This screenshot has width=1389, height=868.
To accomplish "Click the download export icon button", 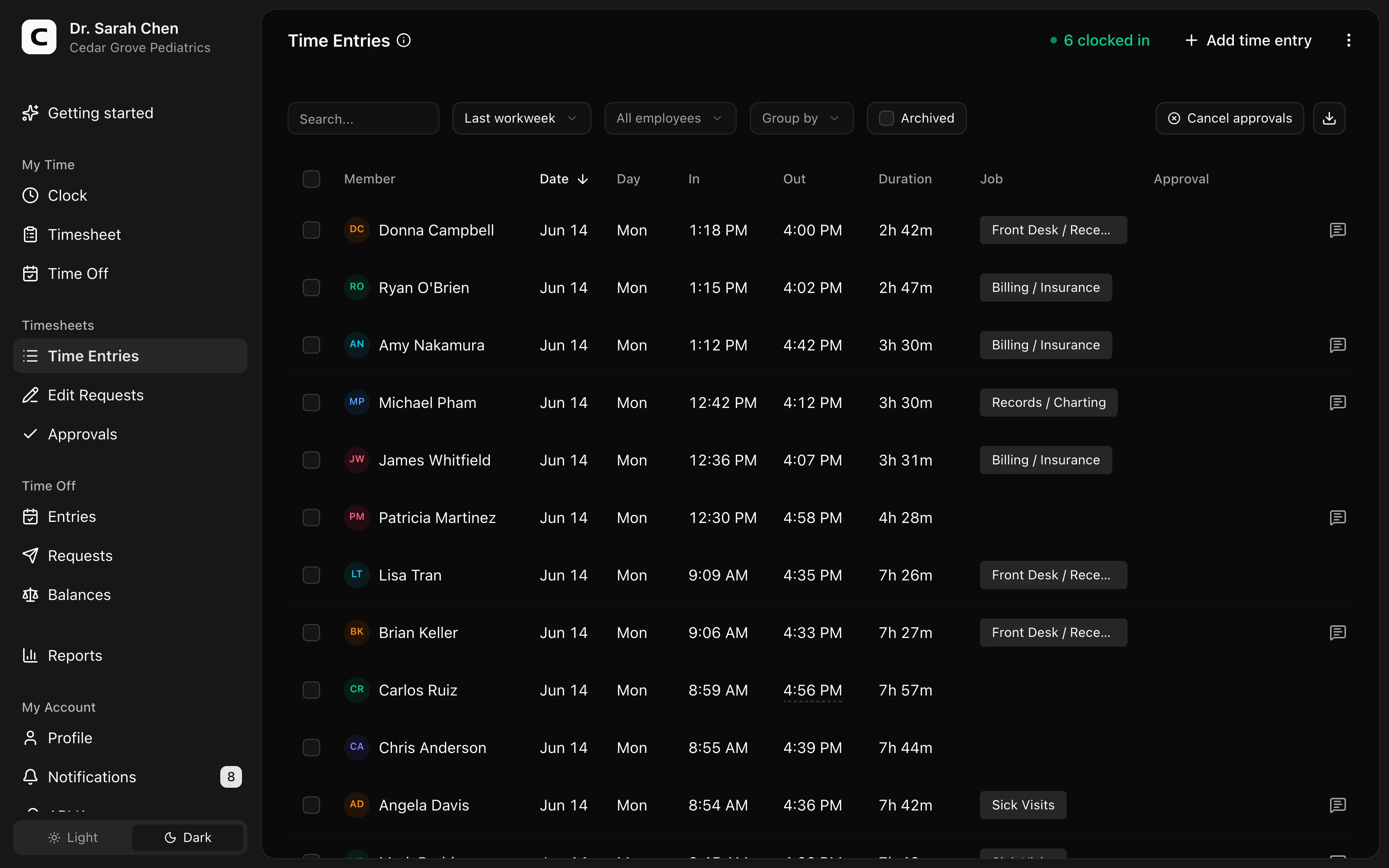I will 1329,118.
